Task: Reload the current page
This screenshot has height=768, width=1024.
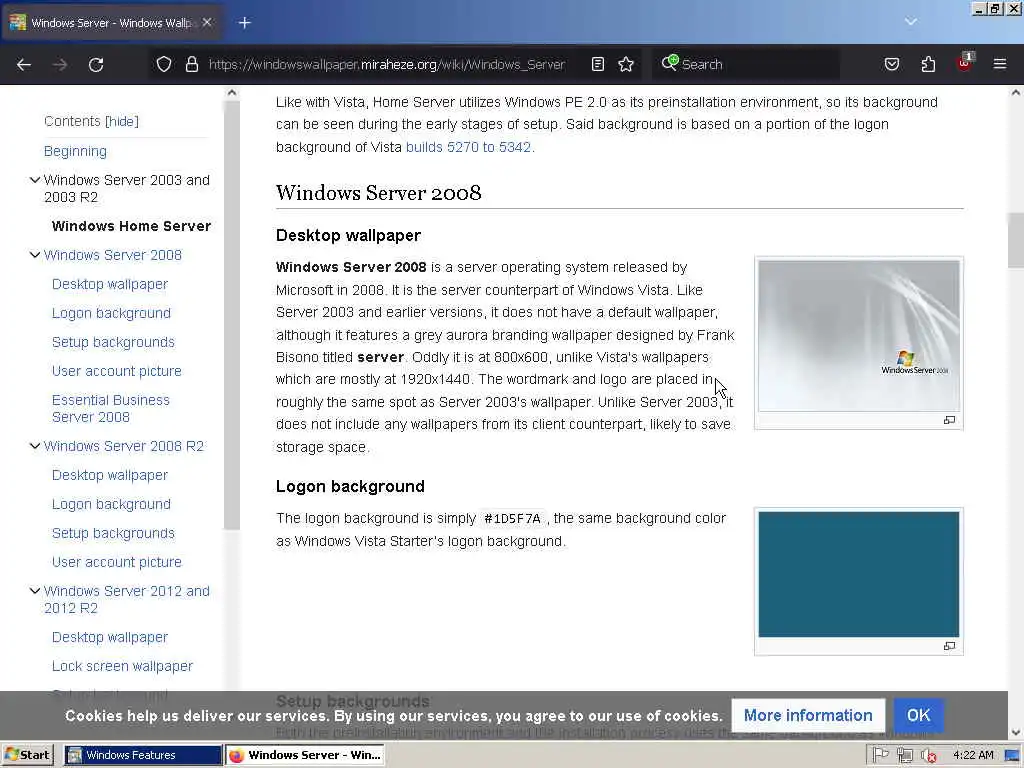Action: point(96,65)
